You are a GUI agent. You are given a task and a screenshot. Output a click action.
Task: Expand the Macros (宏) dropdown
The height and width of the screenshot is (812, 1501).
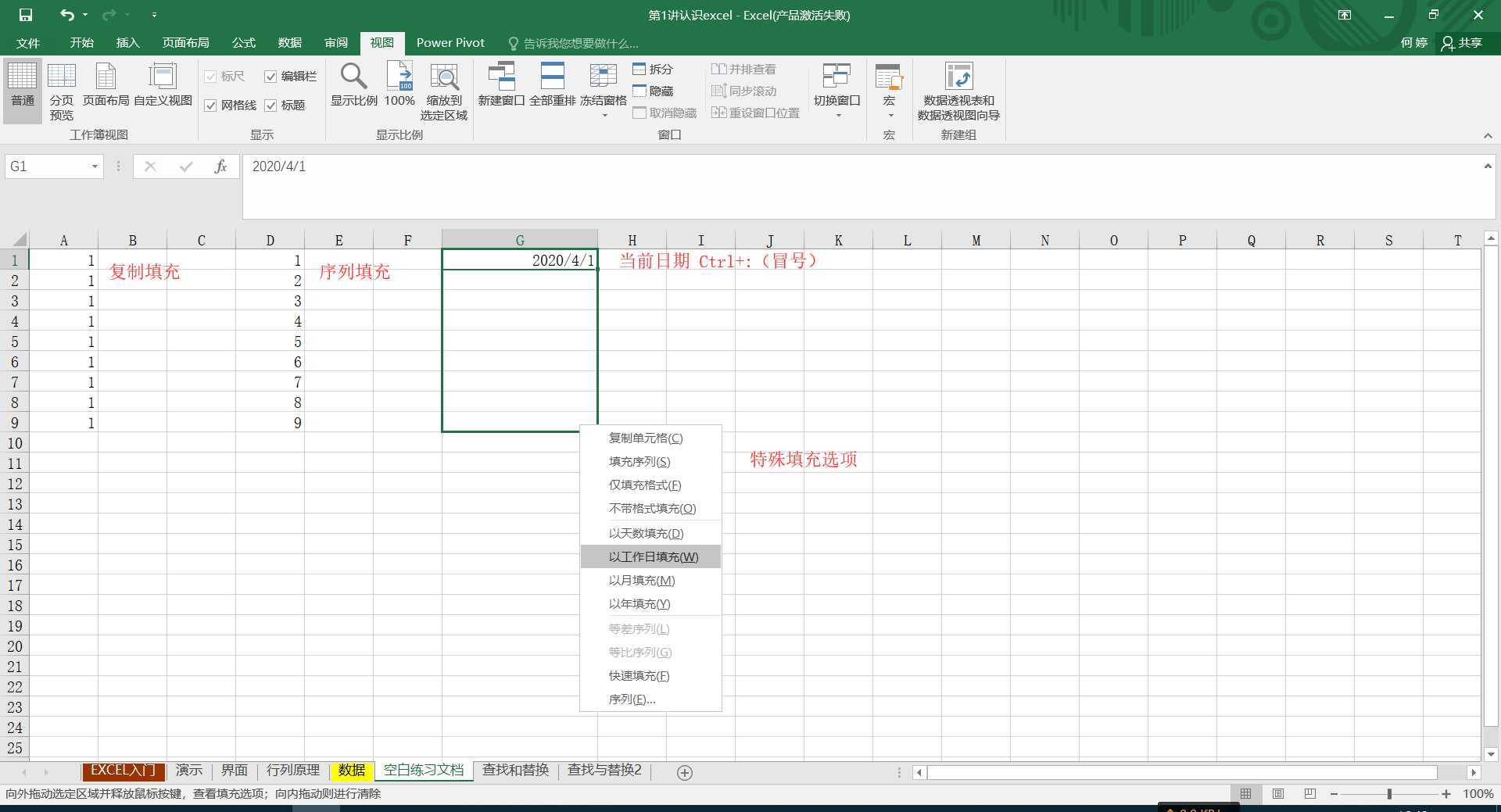pyautogui.click(x=890, y=115)
